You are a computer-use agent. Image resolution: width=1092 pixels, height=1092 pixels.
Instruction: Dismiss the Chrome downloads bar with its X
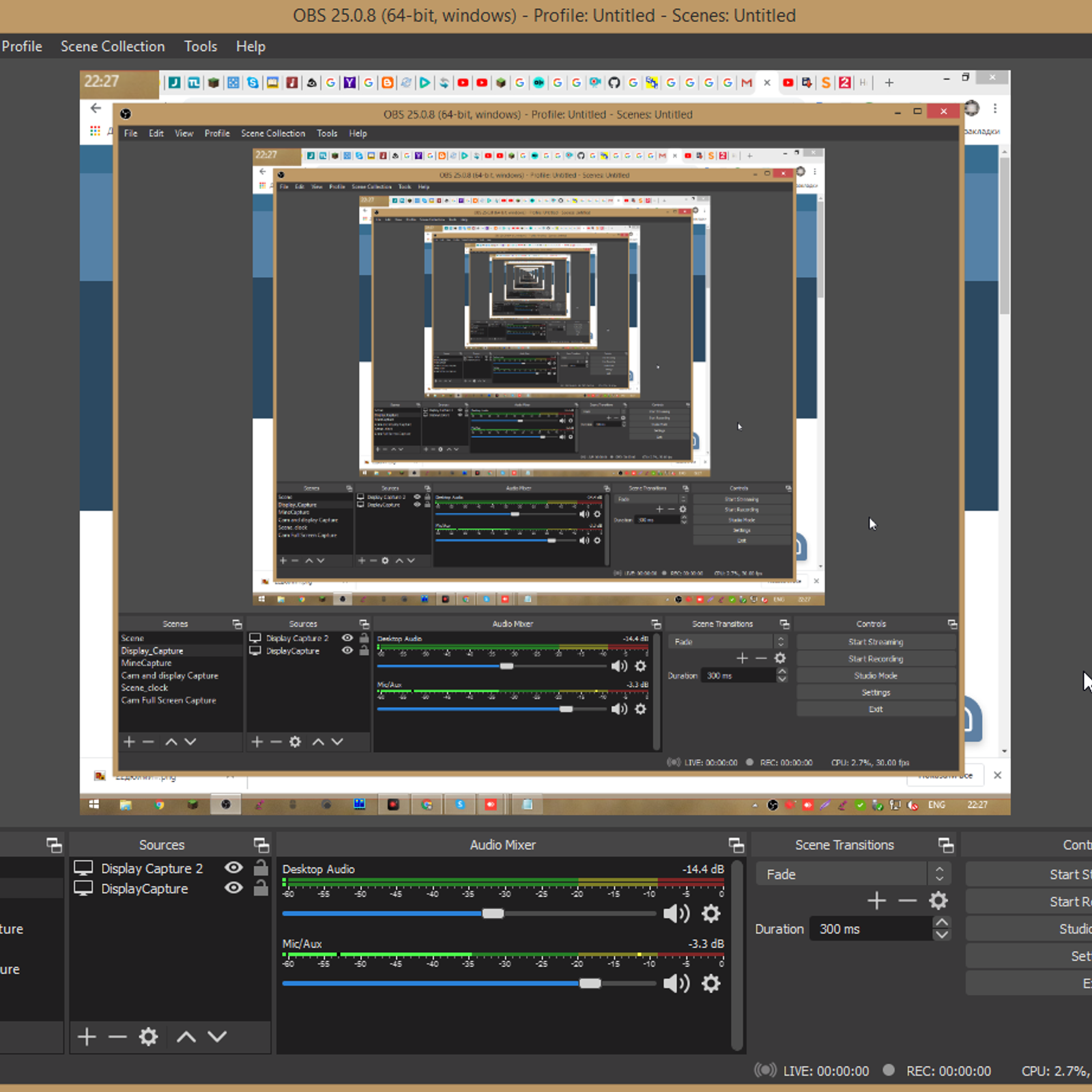click(x=997, y=775)
